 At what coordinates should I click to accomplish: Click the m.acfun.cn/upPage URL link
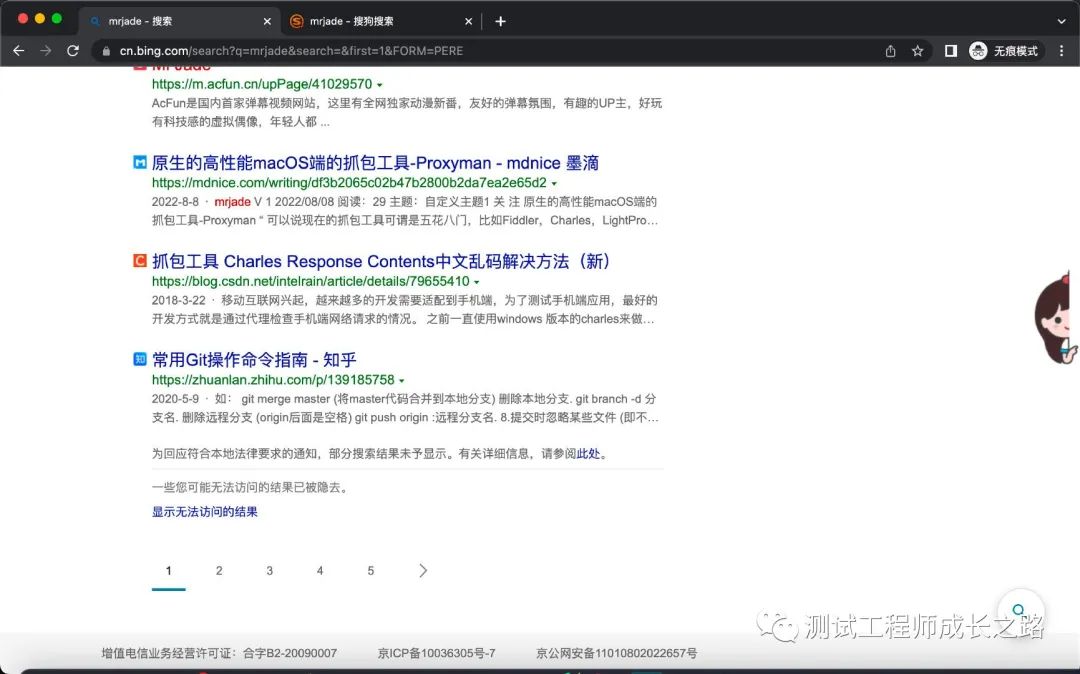262,84
